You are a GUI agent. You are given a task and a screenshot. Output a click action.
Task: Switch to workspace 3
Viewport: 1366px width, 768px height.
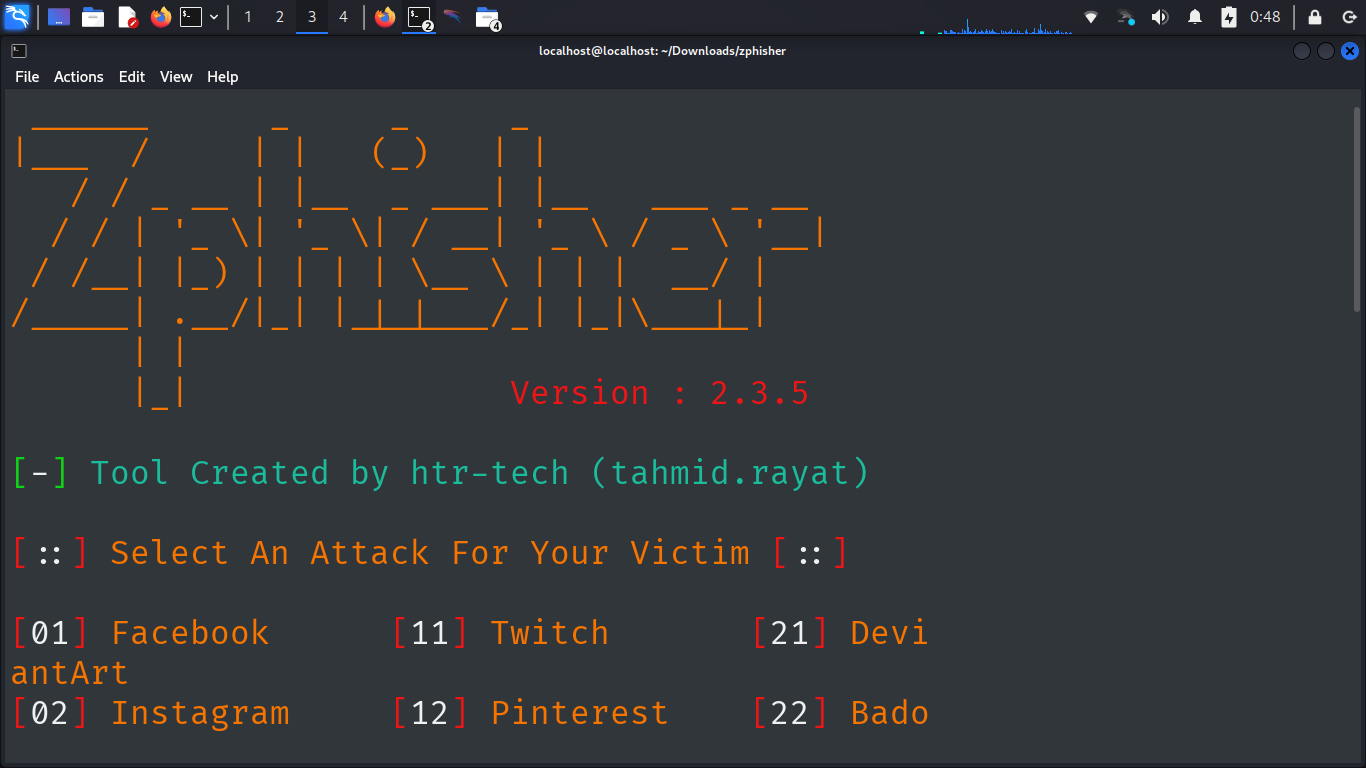pos(312,17)
